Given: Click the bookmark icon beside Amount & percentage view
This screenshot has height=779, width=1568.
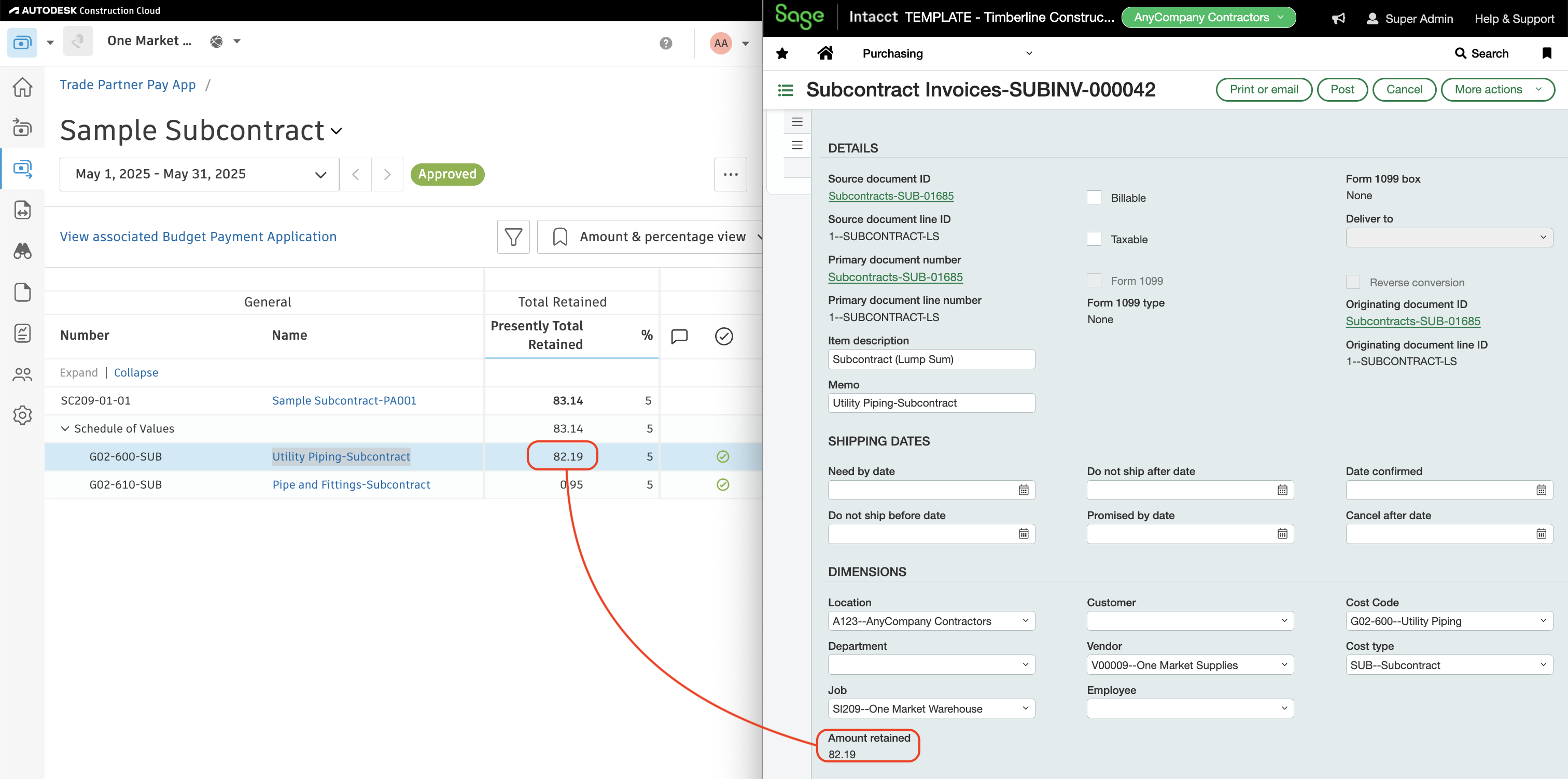Looking at the screenshot, I should point(560,237).
